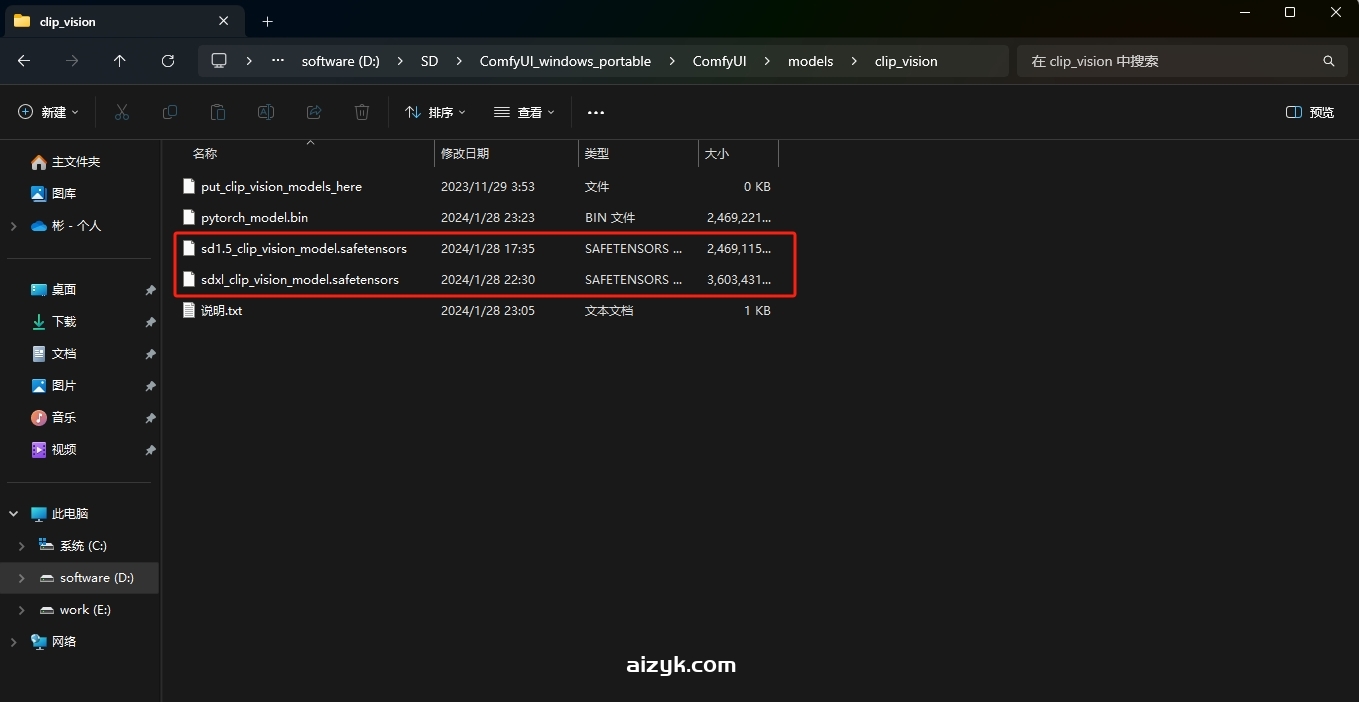Click the Up arrow to go to parent folder
1359x702 pixels.
coord(119,61)
